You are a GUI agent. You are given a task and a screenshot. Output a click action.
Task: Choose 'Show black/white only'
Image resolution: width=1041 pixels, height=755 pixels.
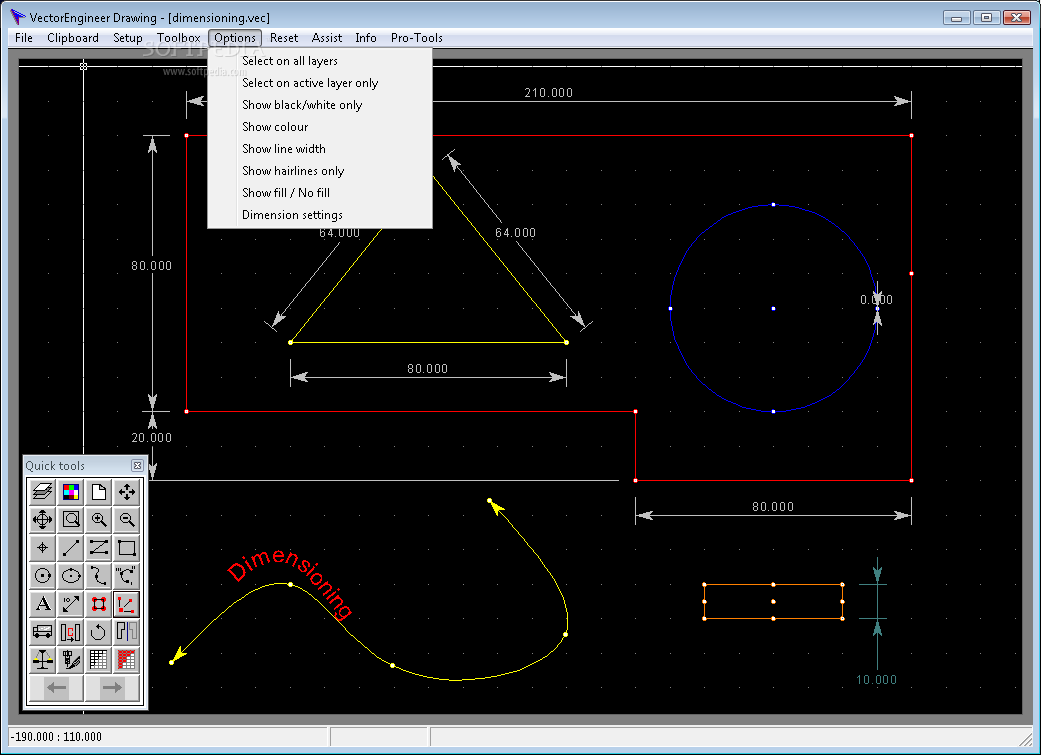point(320,105)
